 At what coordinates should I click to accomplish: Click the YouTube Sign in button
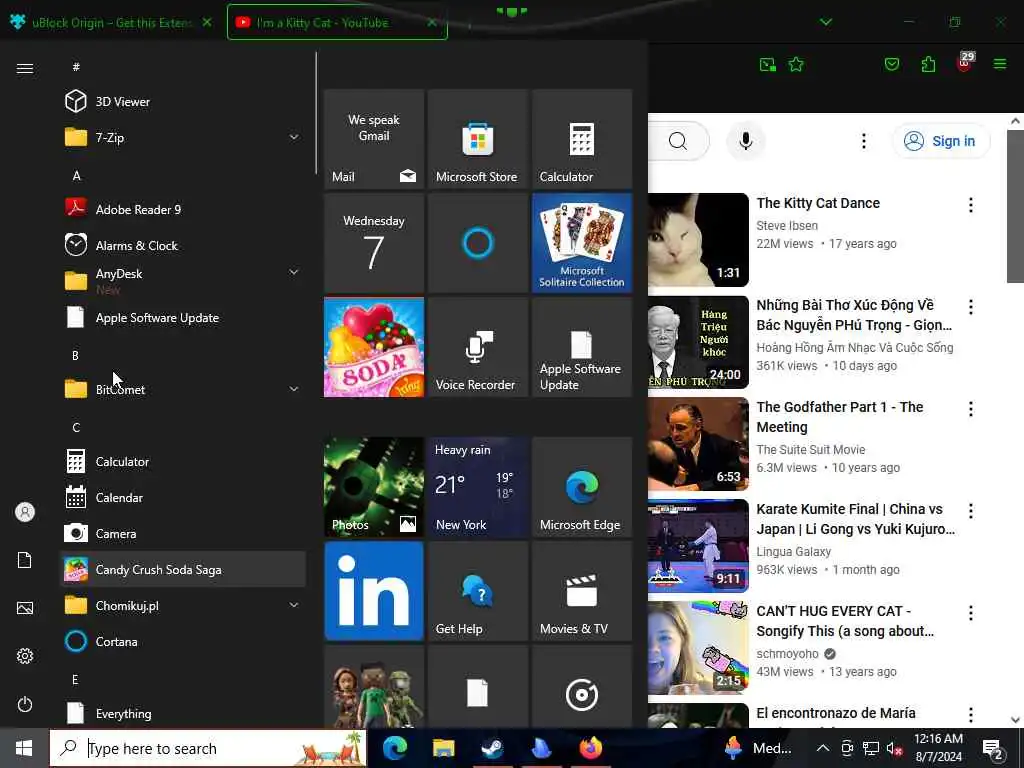941,141
